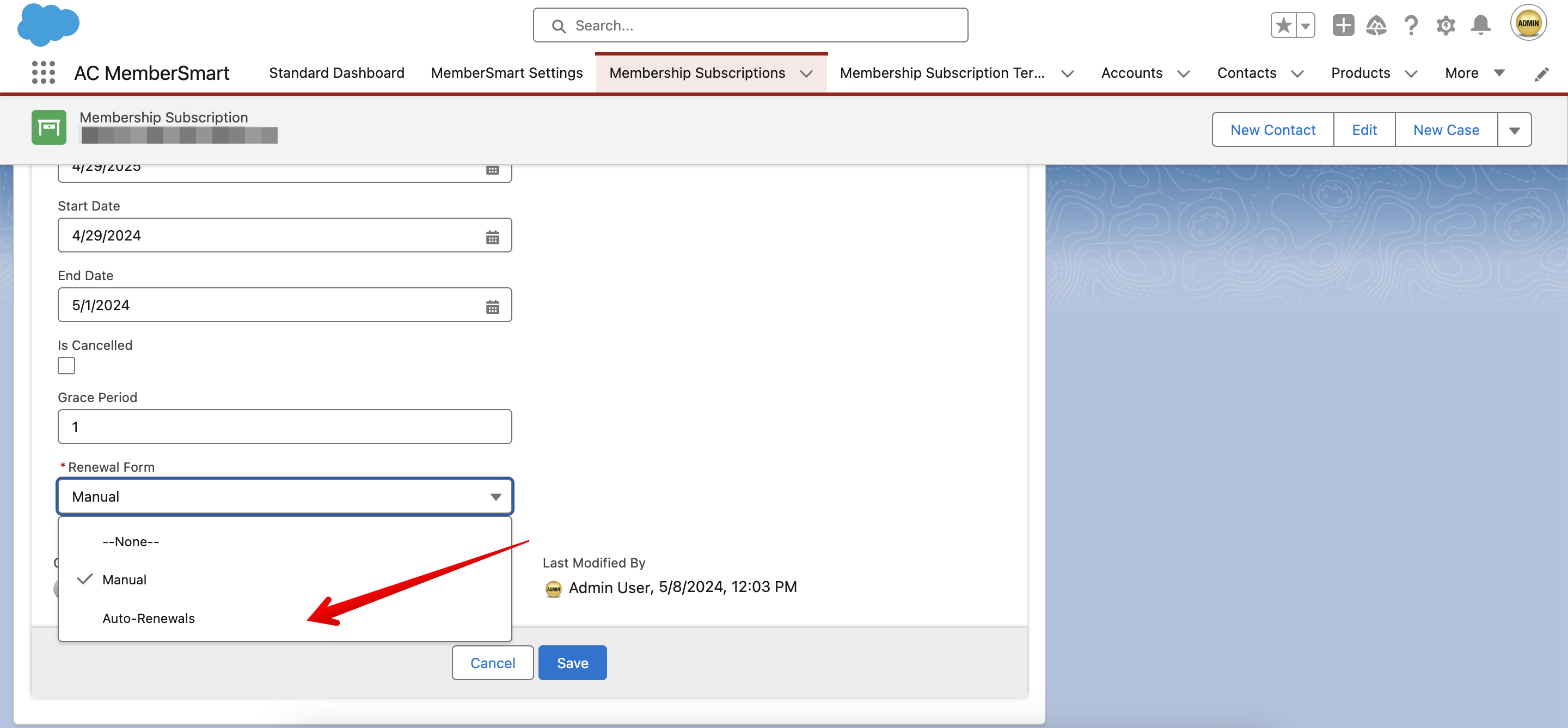
Task: Click Save to store the record
Action: (x=572, y=663)
